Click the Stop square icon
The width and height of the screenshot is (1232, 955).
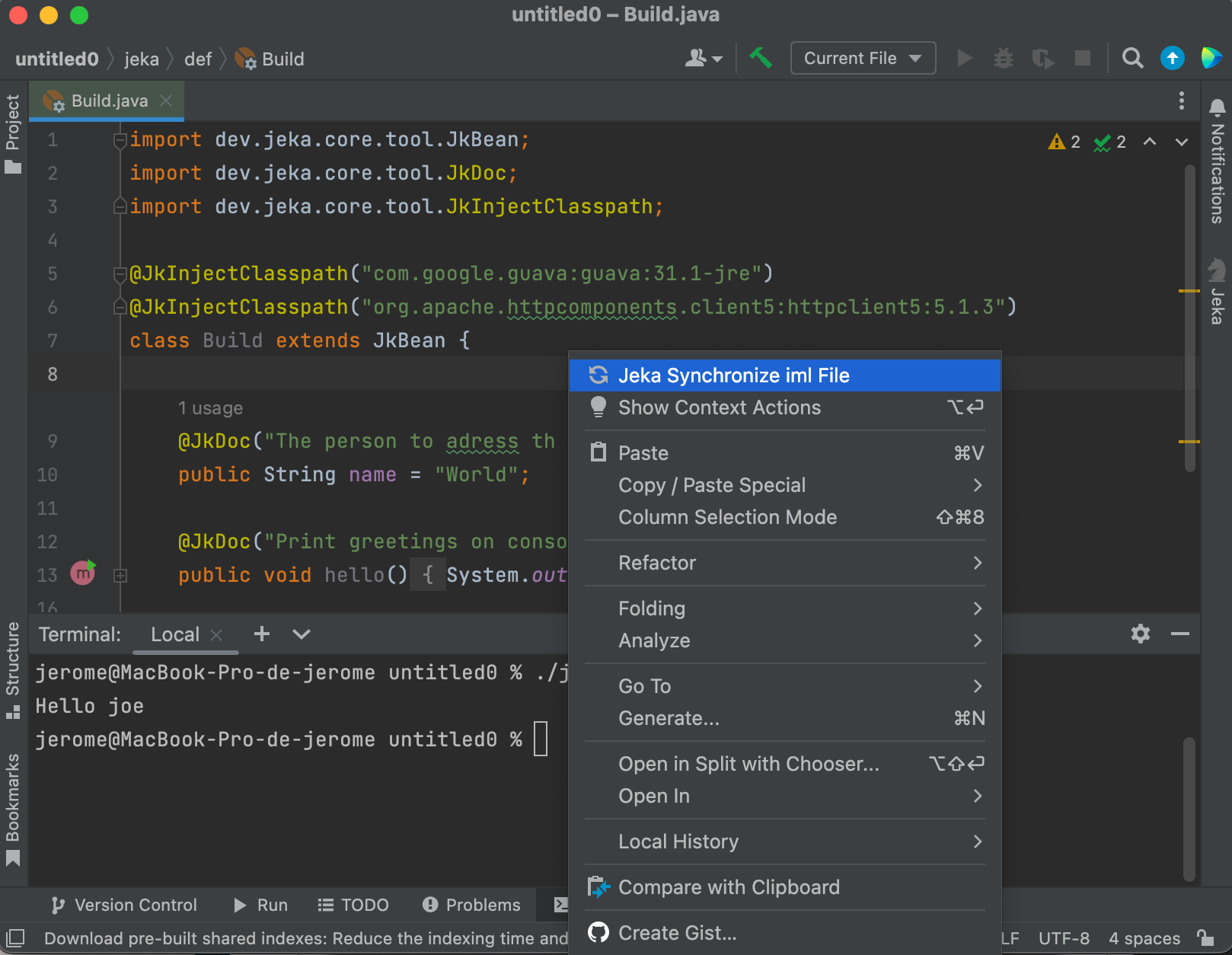(1082, 58)
